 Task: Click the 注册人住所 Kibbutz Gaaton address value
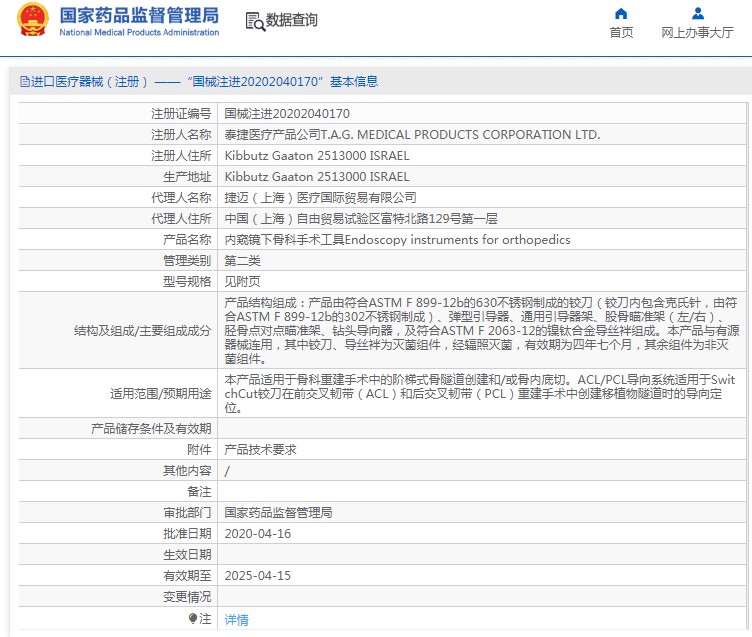(x=317, y=156)
